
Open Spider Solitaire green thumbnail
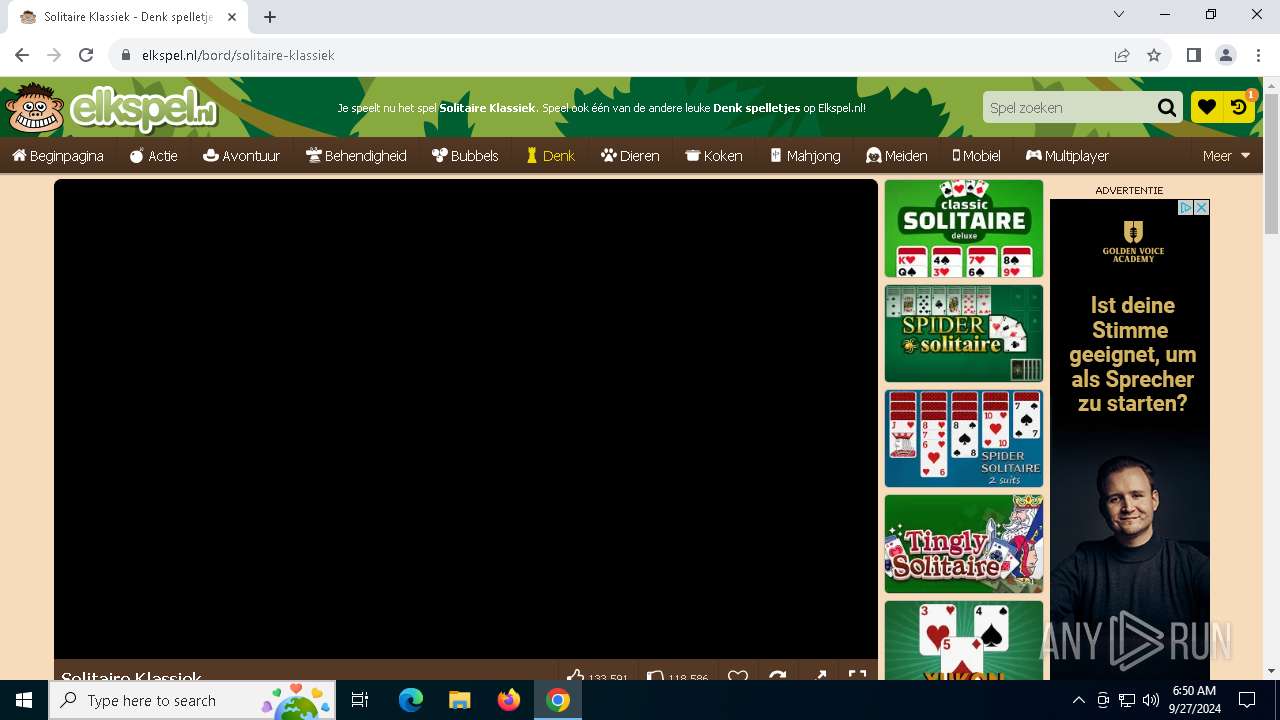(964, 333)
